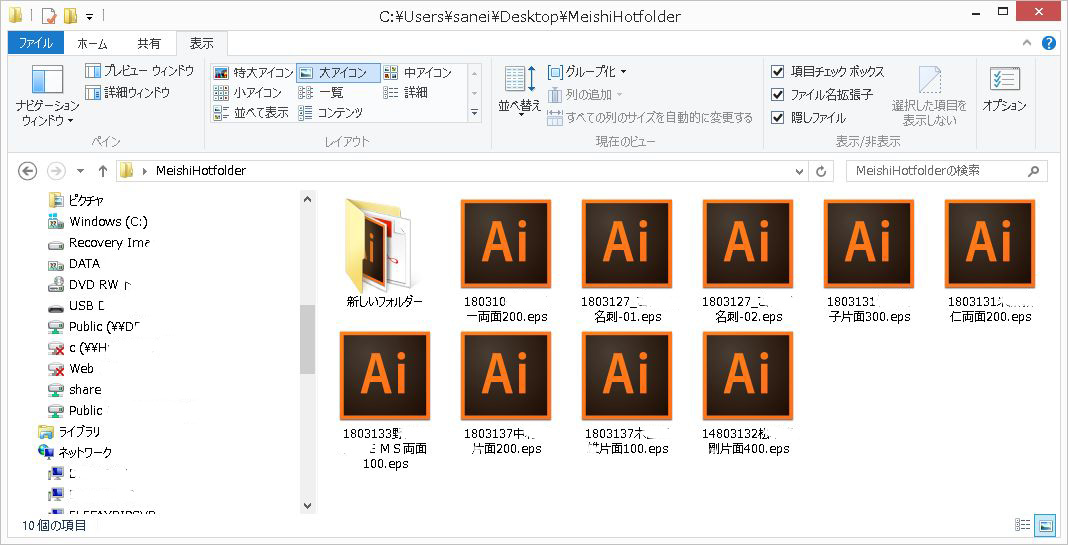Select the 剛片面400.eps file
Viewport: 1068px width, 545px height.
748,393
